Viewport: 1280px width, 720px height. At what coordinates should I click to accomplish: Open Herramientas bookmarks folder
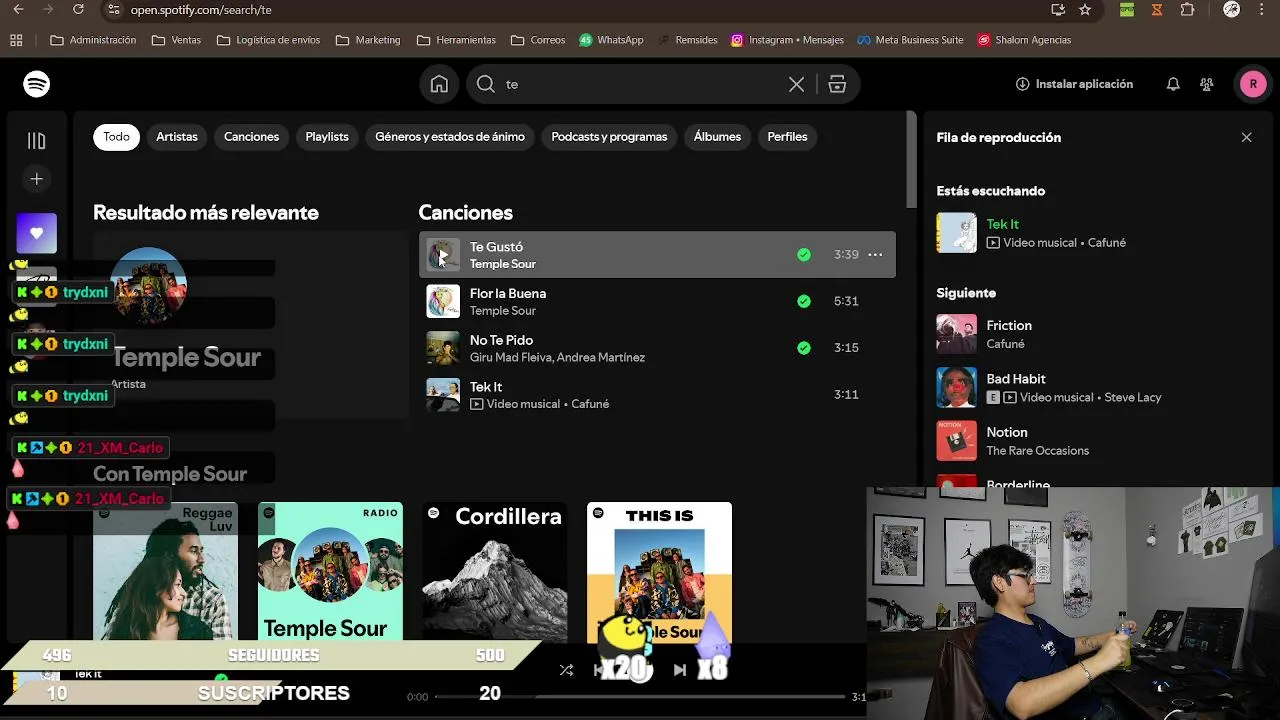(456, 40)
